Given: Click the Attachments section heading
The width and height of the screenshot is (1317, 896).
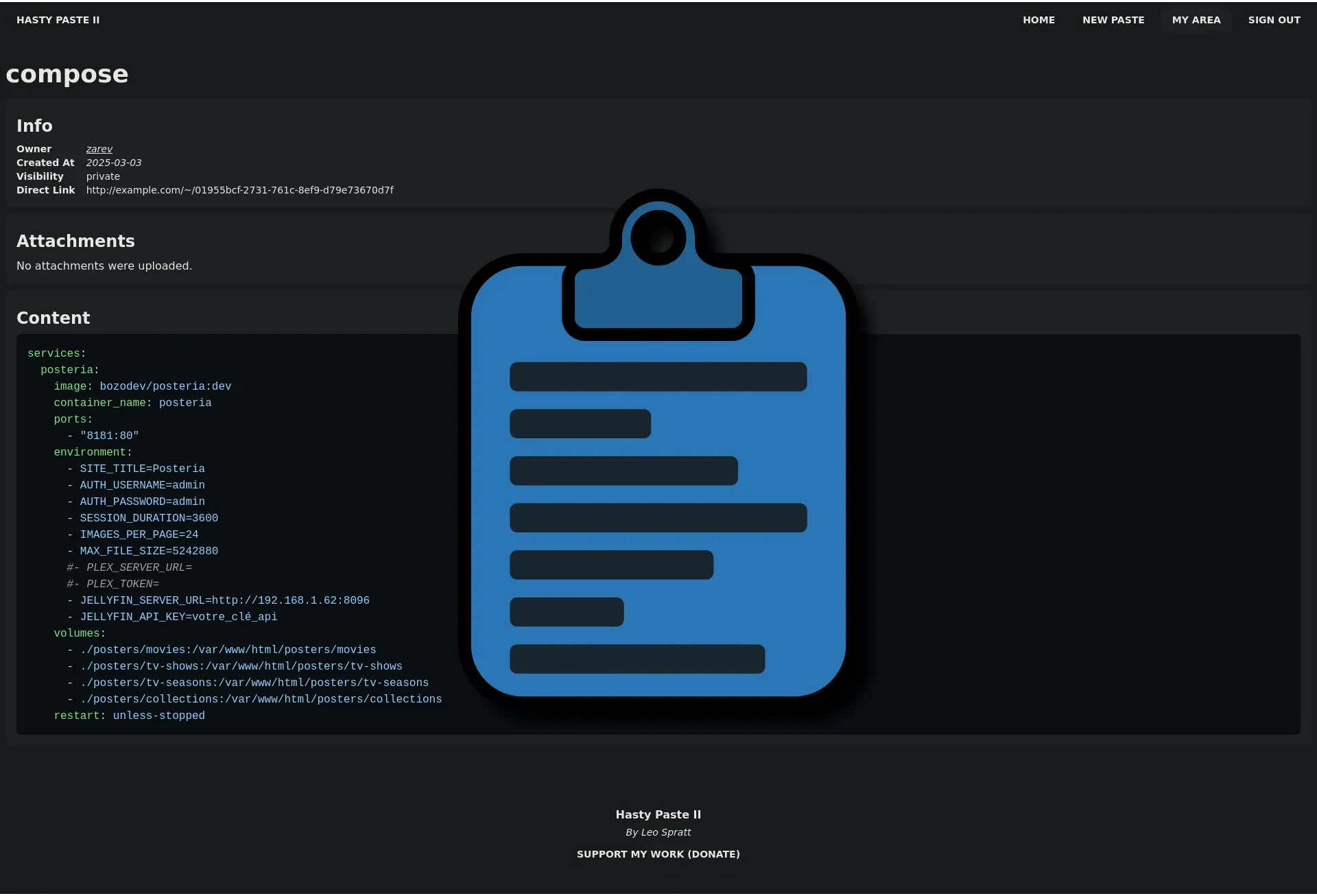Looking at the screenshot, I should (x=75, y=241).
